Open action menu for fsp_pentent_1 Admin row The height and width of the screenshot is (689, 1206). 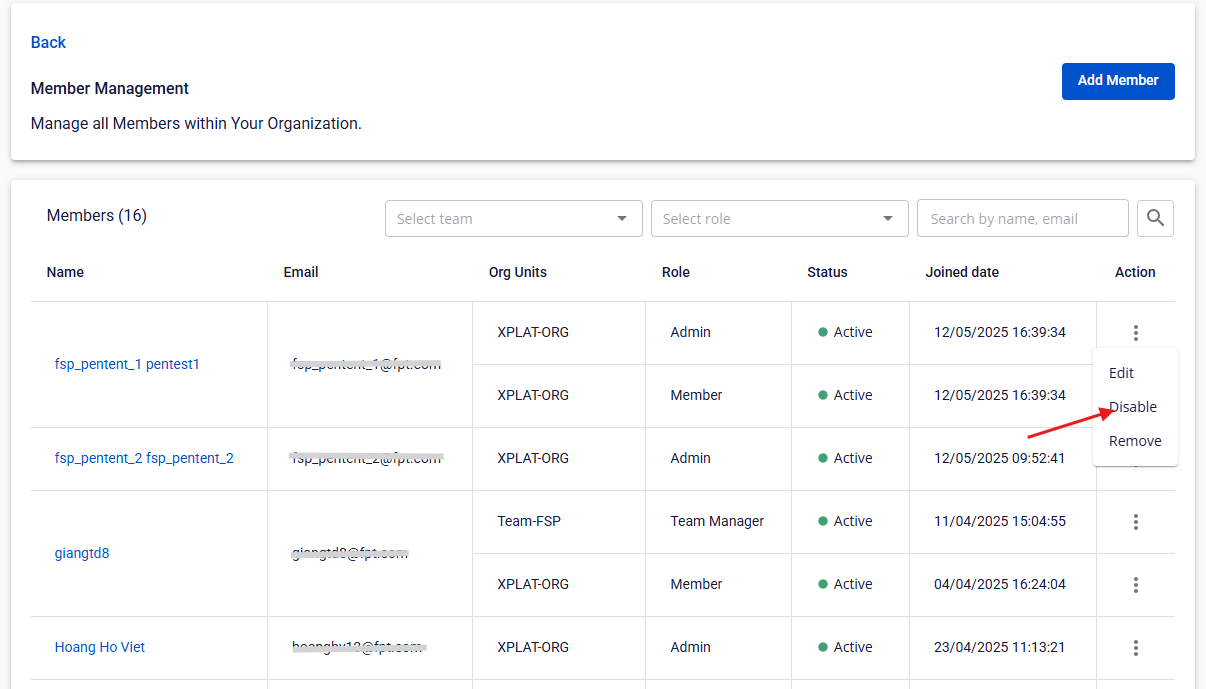tap(1135, 333)
